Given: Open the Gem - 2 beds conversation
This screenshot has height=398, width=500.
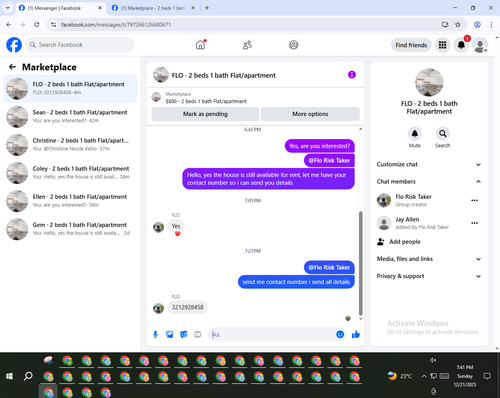Looking at the screenshot, I should click(x=70, y=229).
